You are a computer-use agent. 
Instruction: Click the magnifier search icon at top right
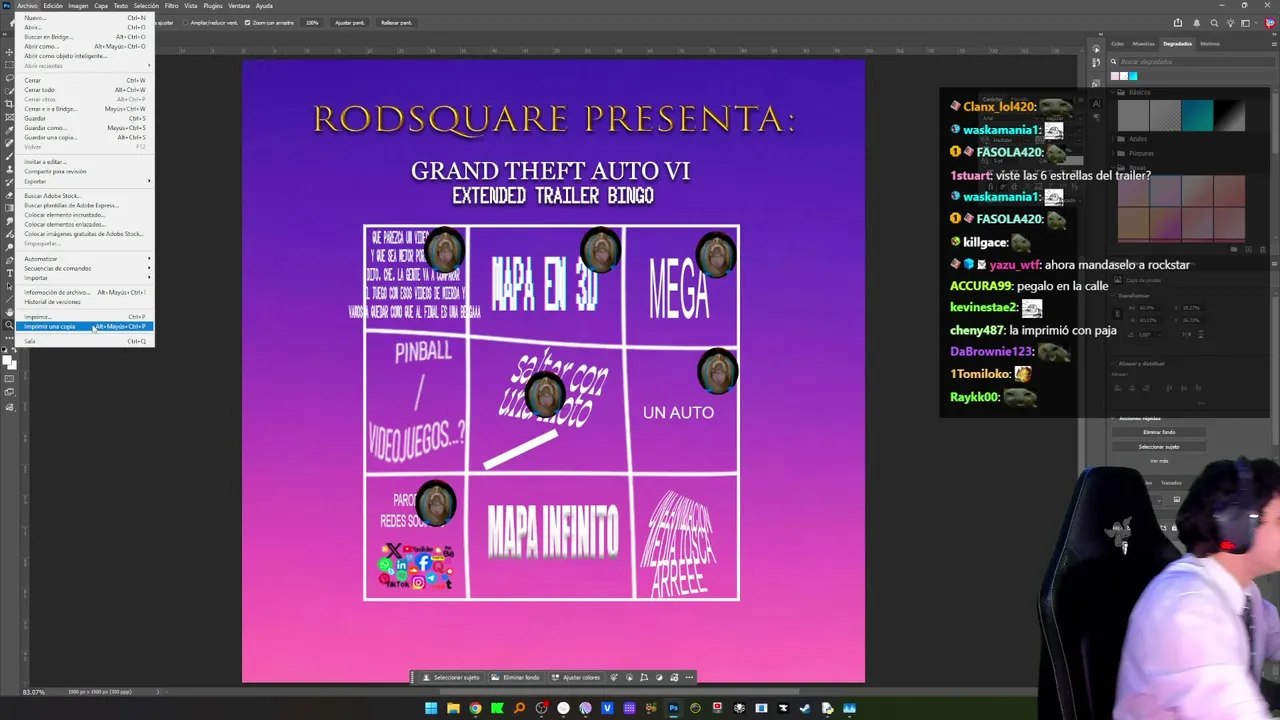(1215, 22)
